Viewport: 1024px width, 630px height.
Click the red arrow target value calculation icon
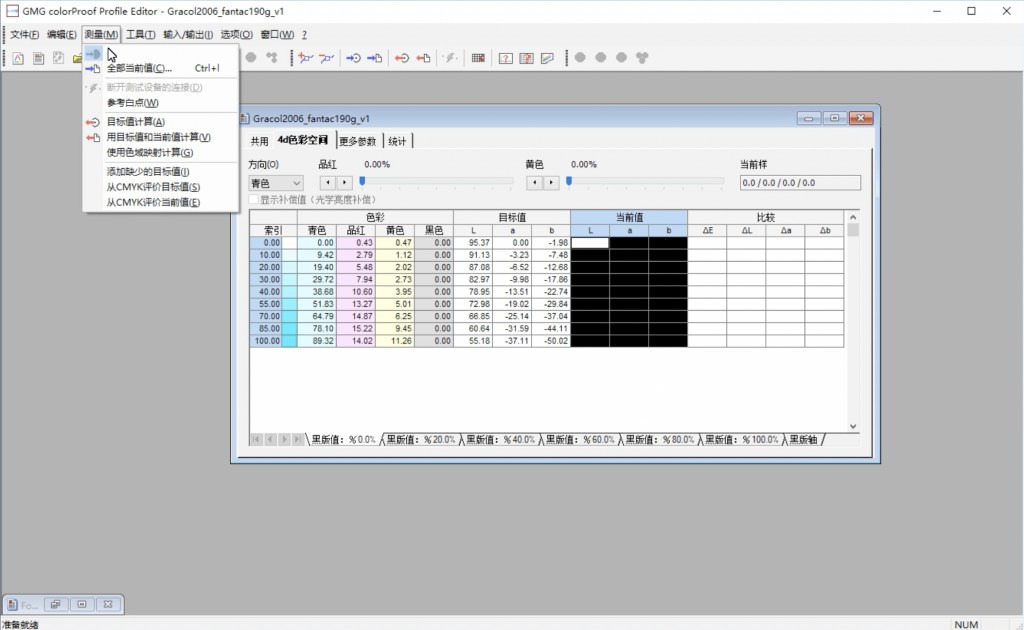coord(402,58)
